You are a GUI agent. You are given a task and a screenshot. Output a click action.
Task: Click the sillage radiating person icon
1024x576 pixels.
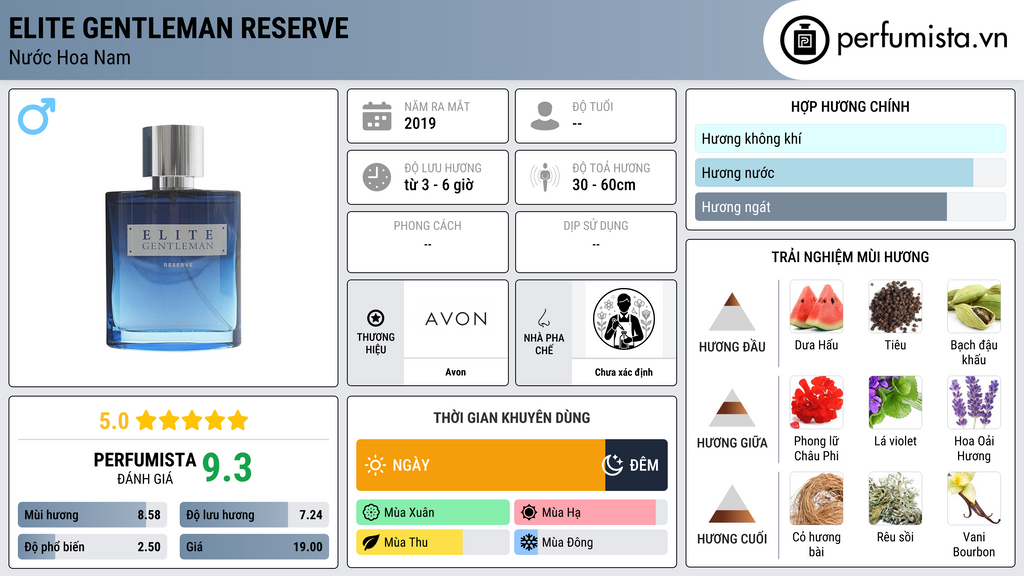tap(545, 177)
